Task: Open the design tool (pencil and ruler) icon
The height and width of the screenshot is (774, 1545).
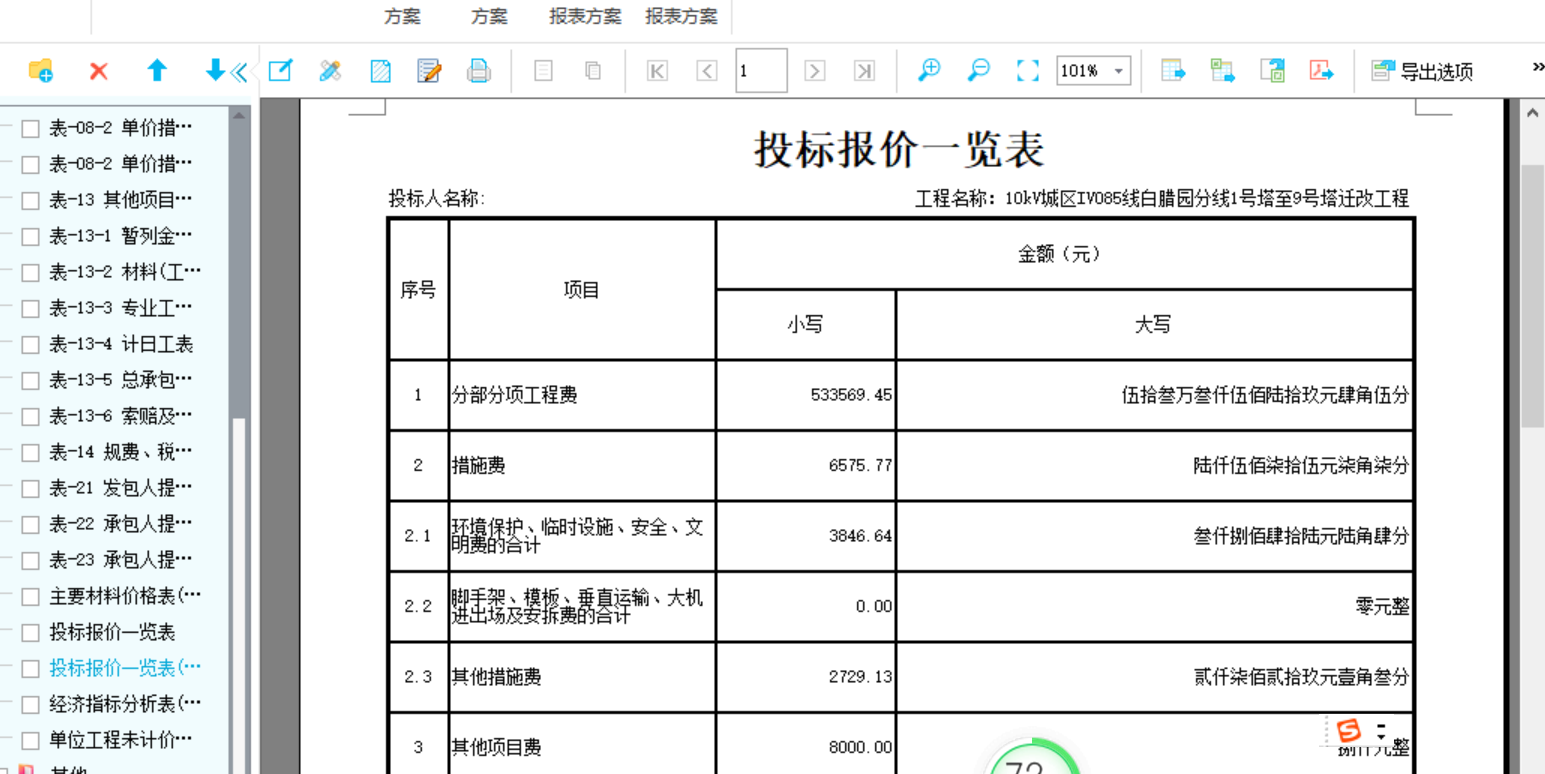Action: point(330,71)
